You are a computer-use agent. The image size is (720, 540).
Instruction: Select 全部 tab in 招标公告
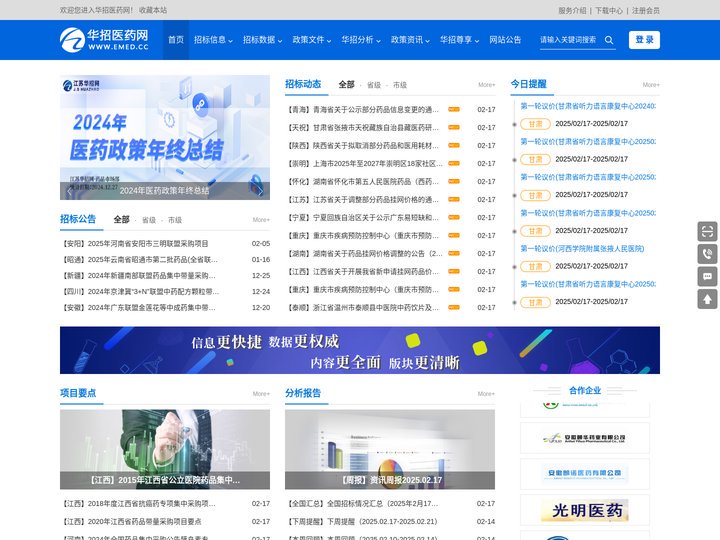[121, 219]
